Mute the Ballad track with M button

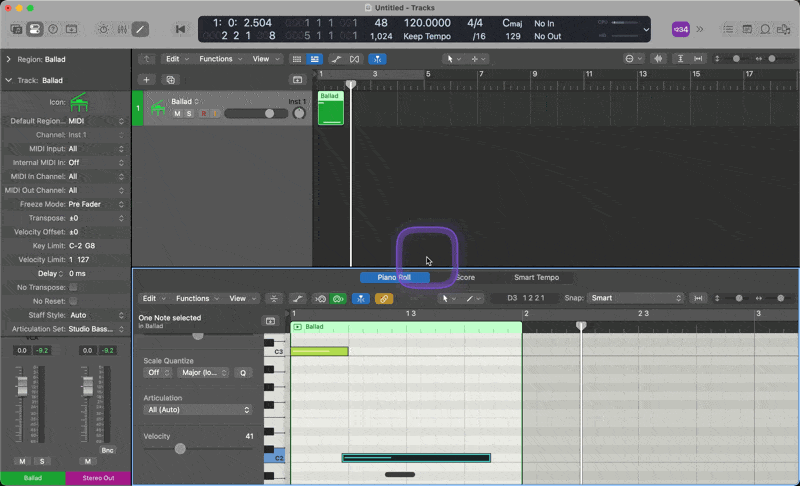(x=177, y=114)
